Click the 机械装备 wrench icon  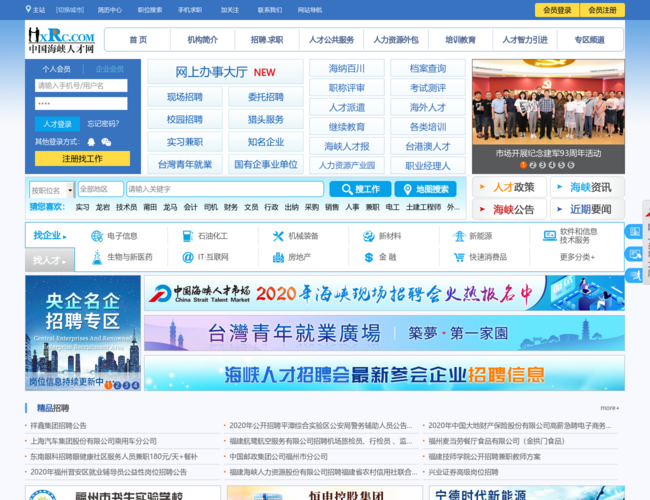pyautogui.click(x=279, y=236)
